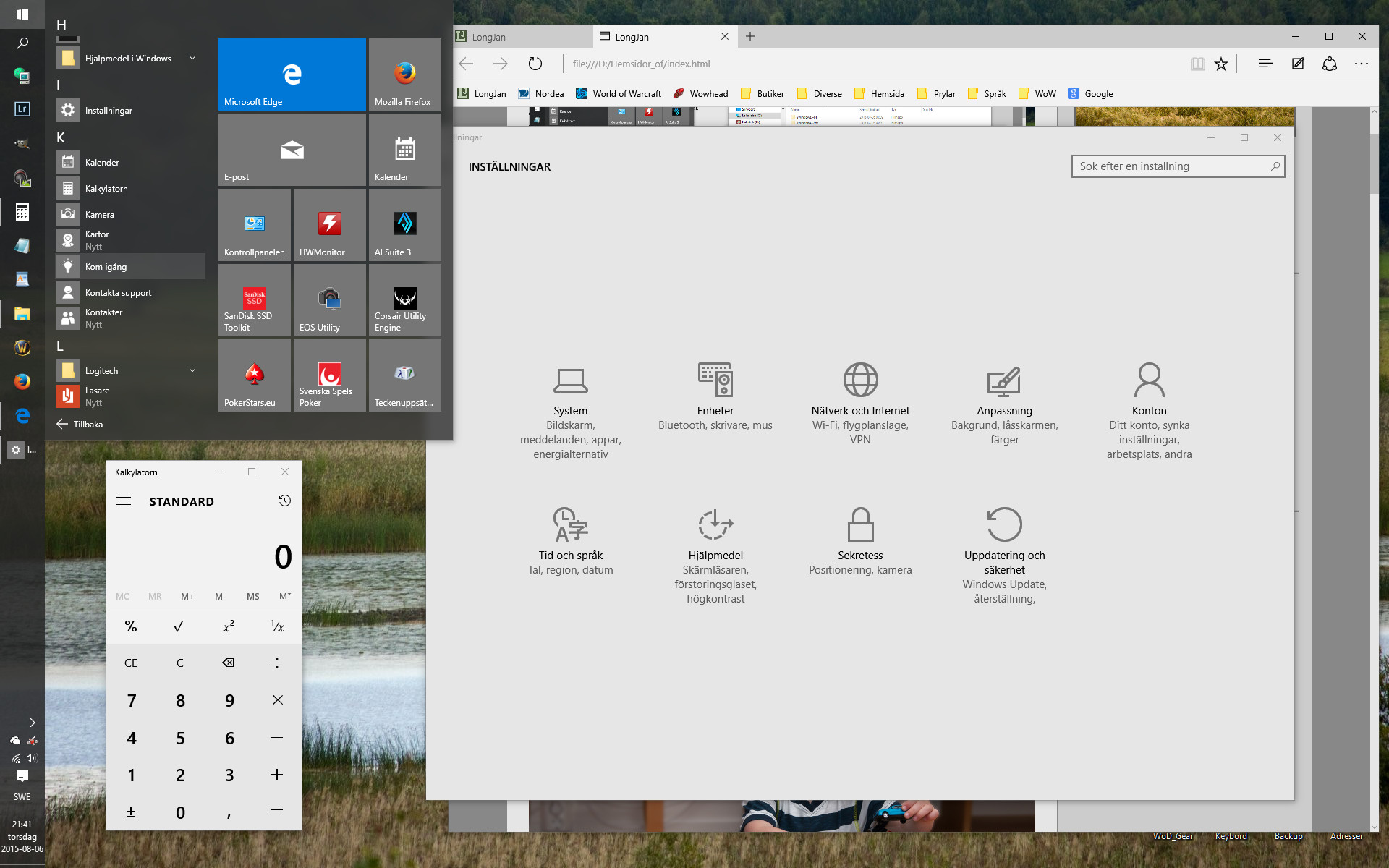Expand Hjälpmedel i Windows folder
The width and height of the screenshot is (1389, 868).
tap(130, 58)
